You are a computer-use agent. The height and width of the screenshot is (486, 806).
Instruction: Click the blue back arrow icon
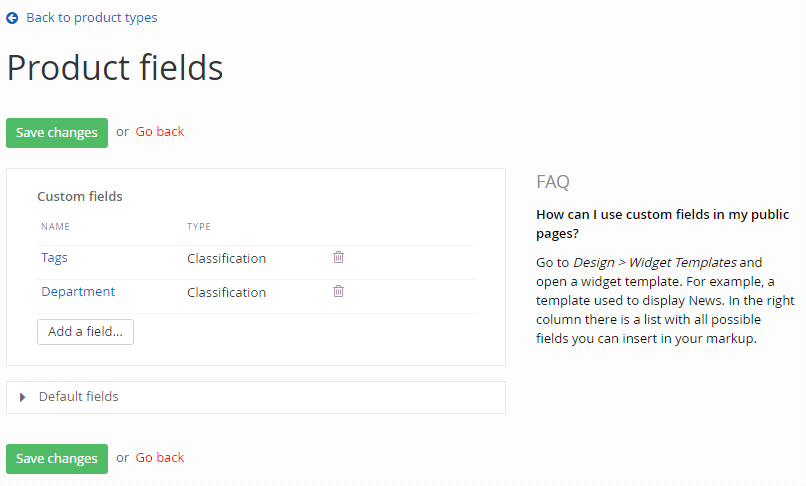pyautogui.click(x=12, y=18)
